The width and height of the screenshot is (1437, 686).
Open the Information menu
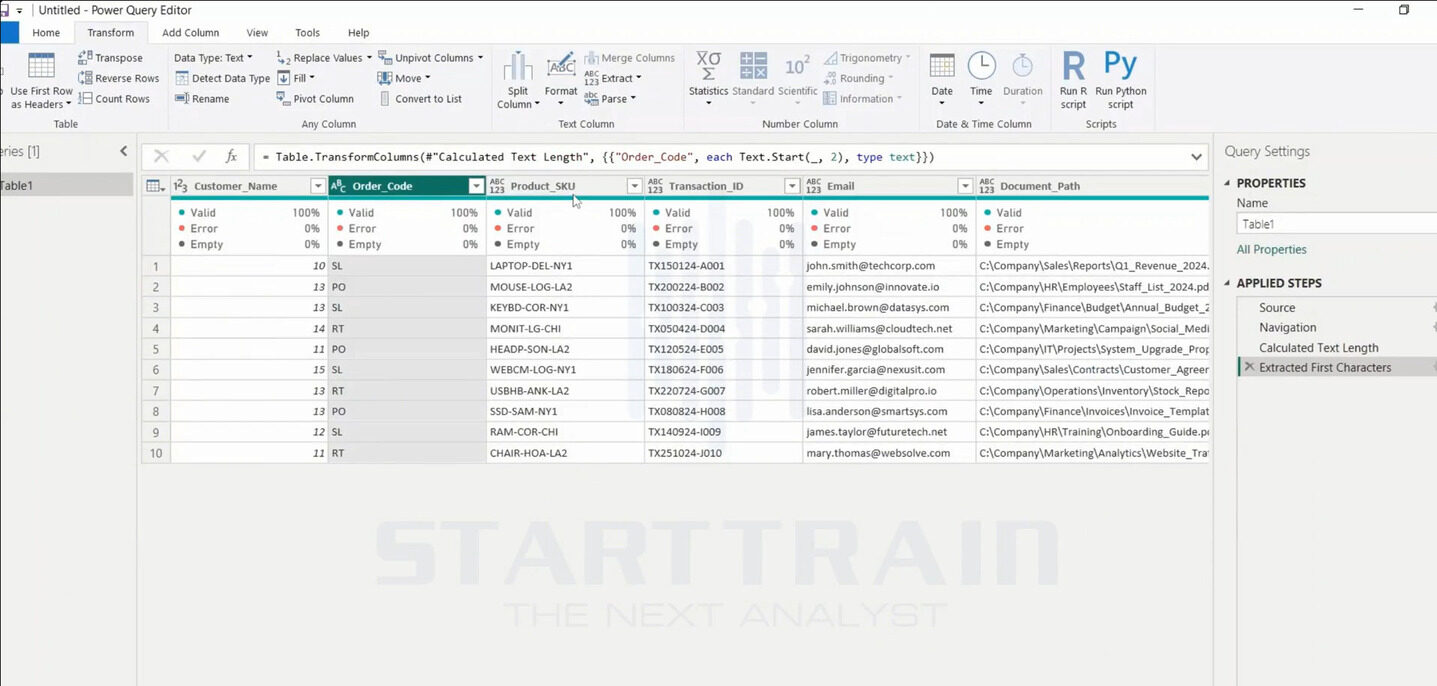click(x=863, y=99)
